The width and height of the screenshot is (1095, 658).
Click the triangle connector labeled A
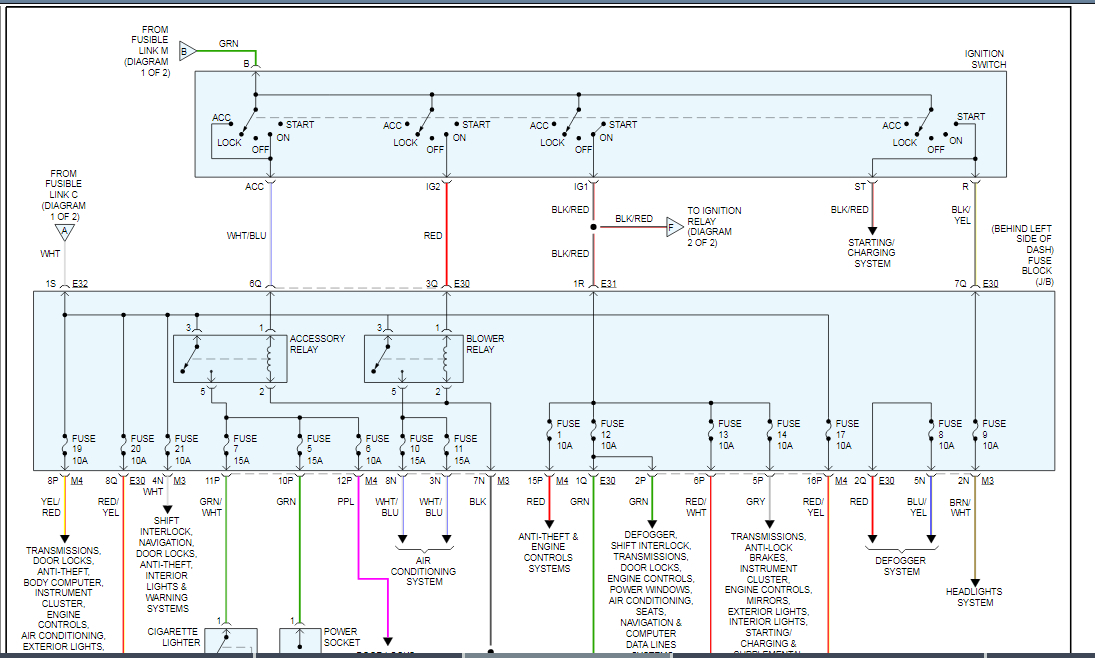(x=65, y=232)
